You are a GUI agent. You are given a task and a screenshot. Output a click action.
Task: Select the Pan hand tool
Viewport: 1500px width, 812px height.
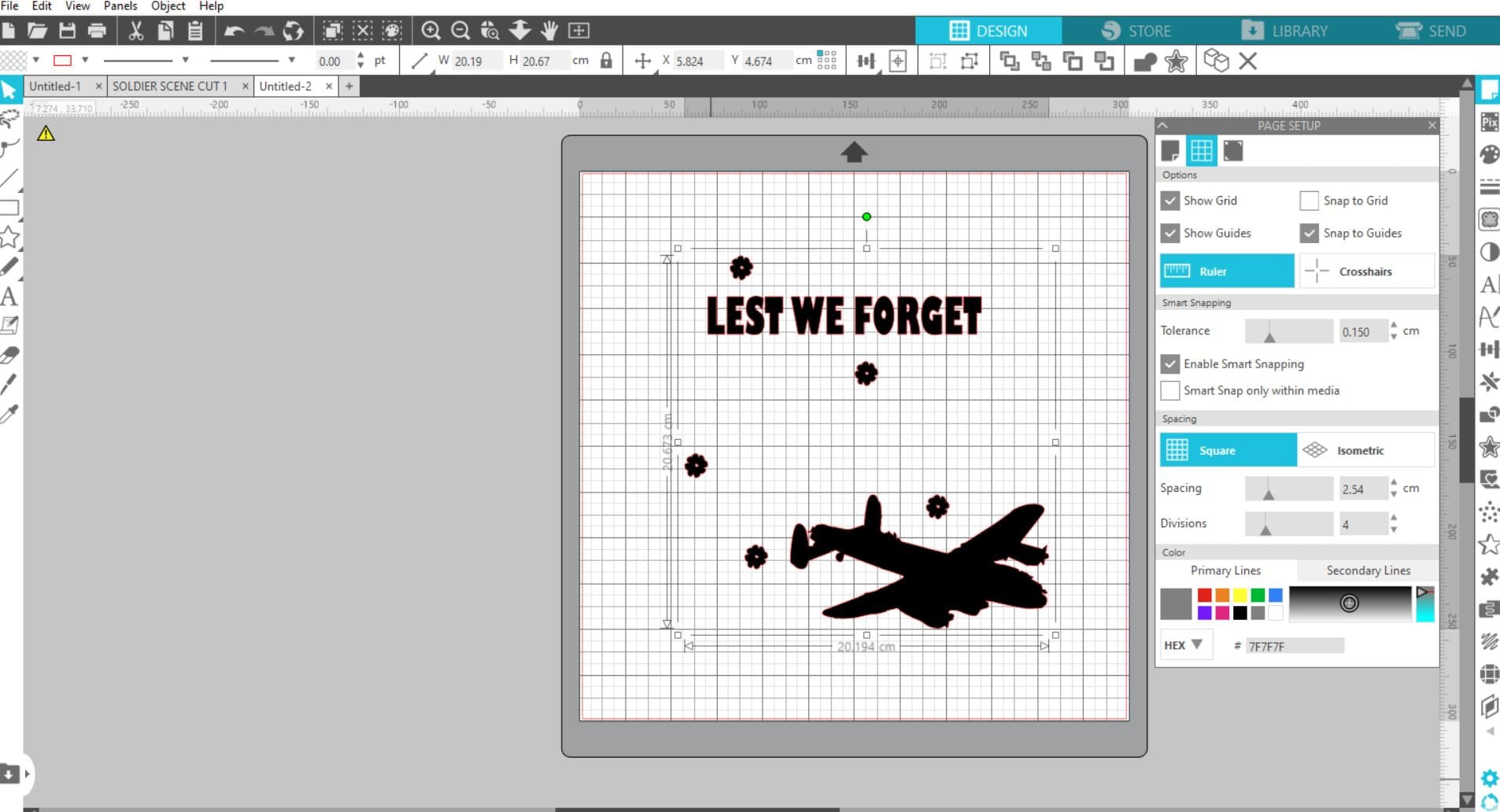pyautogui.click(x=549, y=31)
